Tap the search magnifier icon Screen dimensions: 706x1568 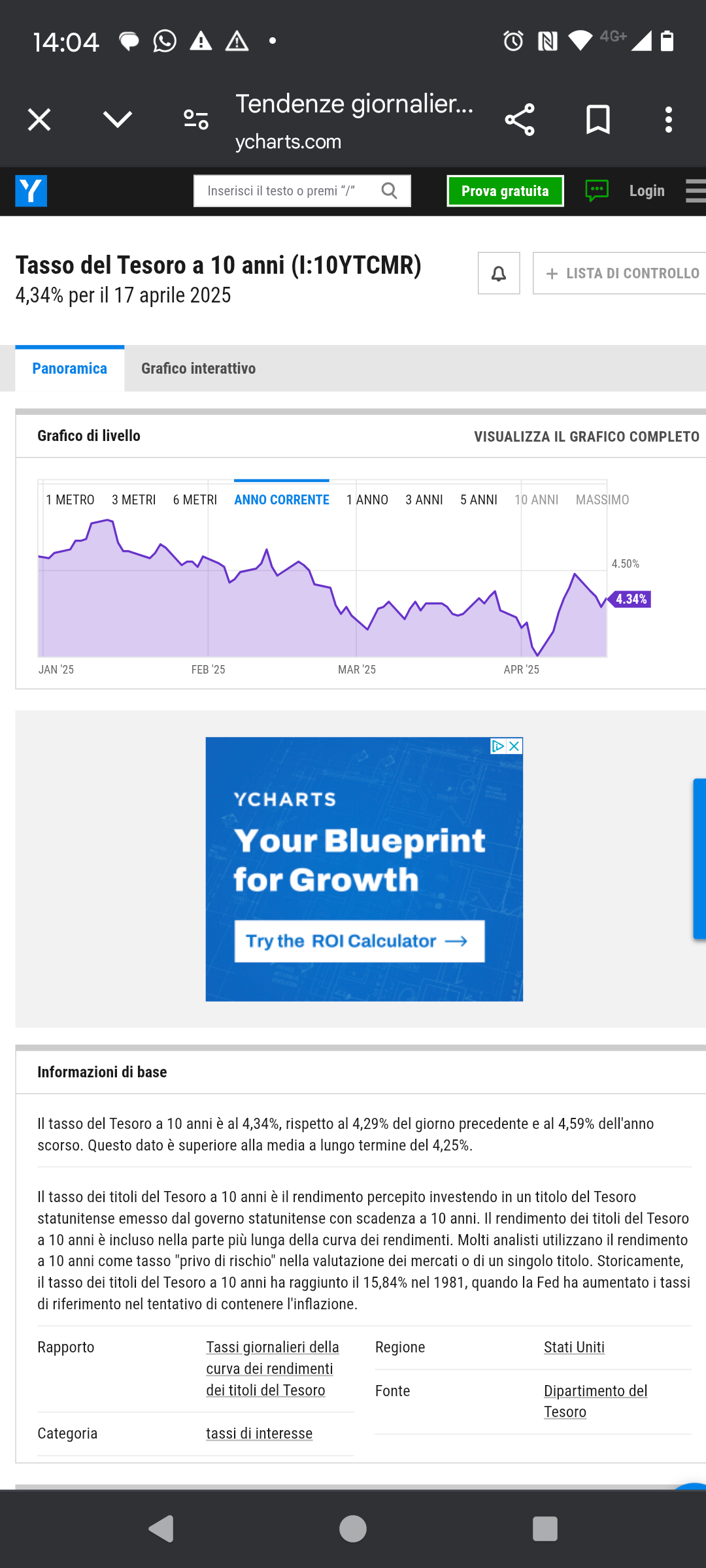click(389, 191)
